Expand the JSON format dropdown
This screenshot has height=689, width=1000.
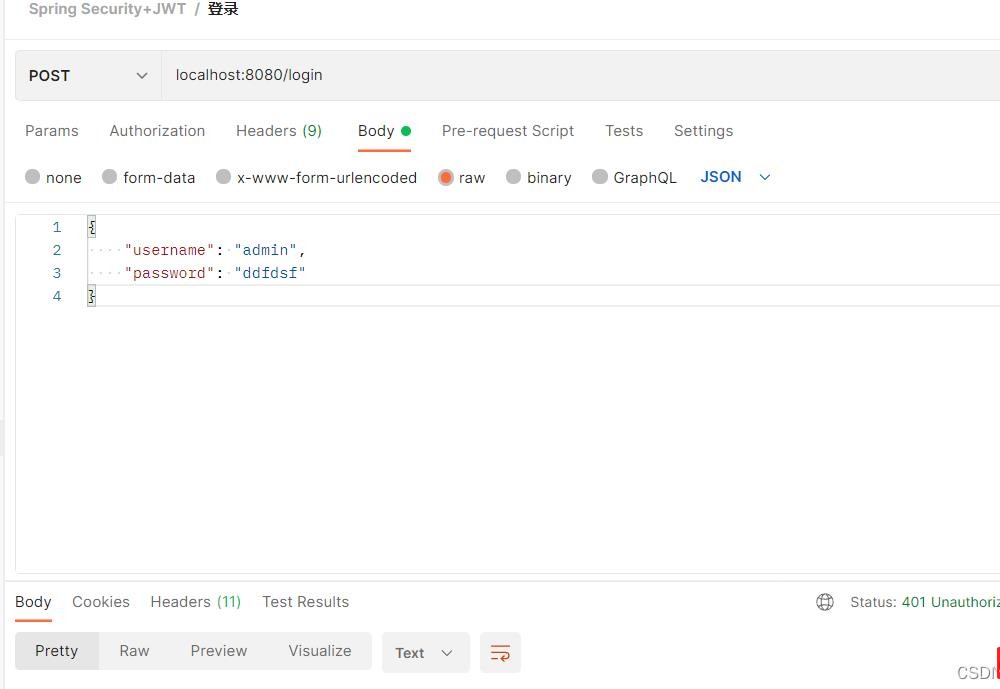tap(736, 177)
